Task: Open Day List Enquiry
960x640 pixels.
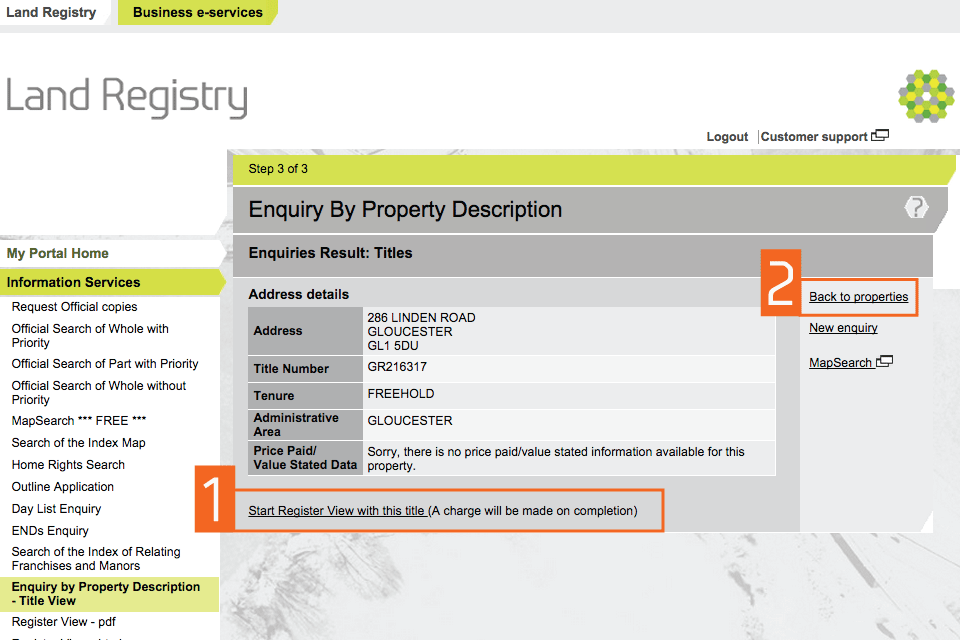Action: pos(57,509)
